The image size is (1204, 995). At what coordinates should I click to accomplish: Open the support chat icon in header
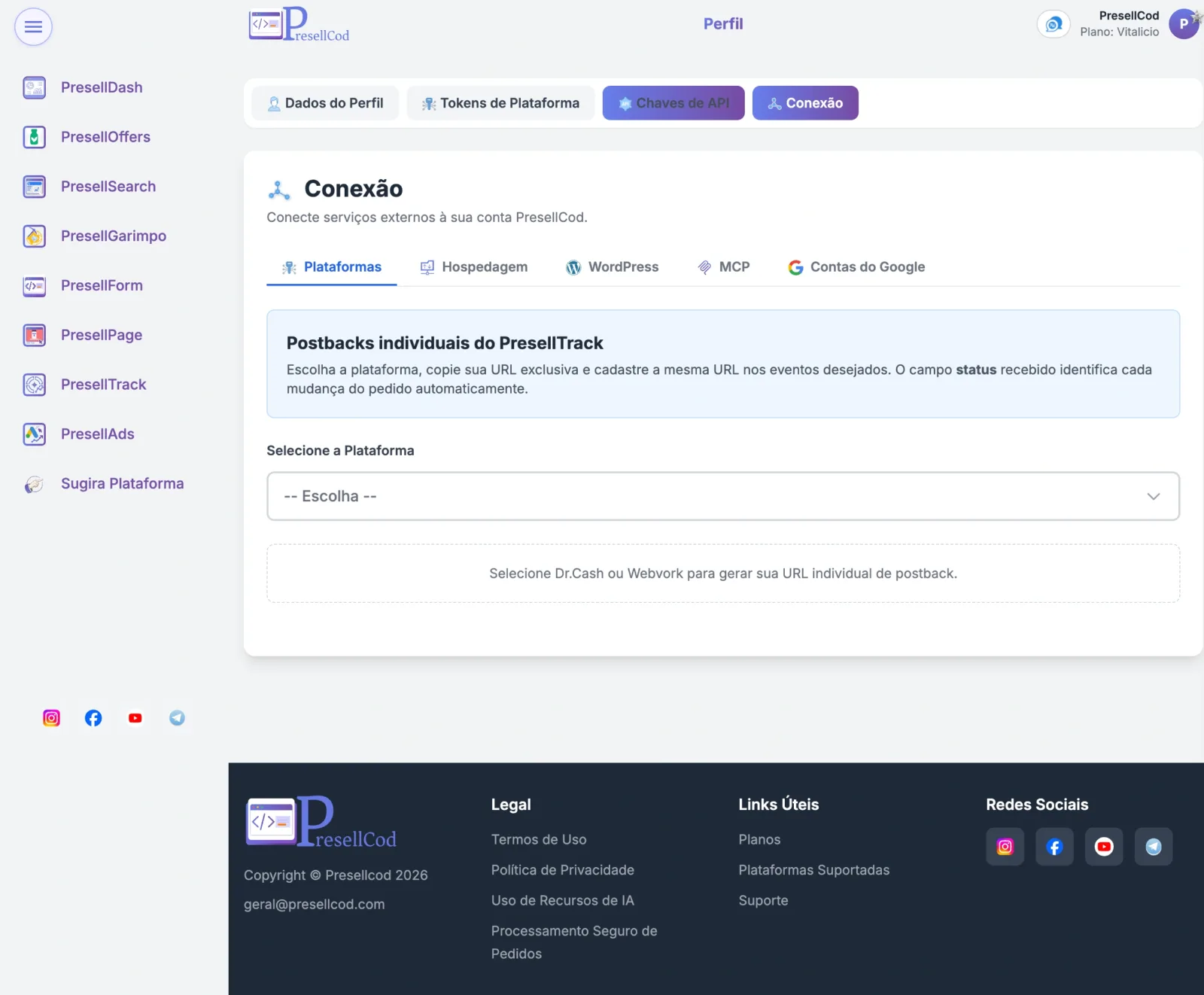click(x=1053, y=24)
